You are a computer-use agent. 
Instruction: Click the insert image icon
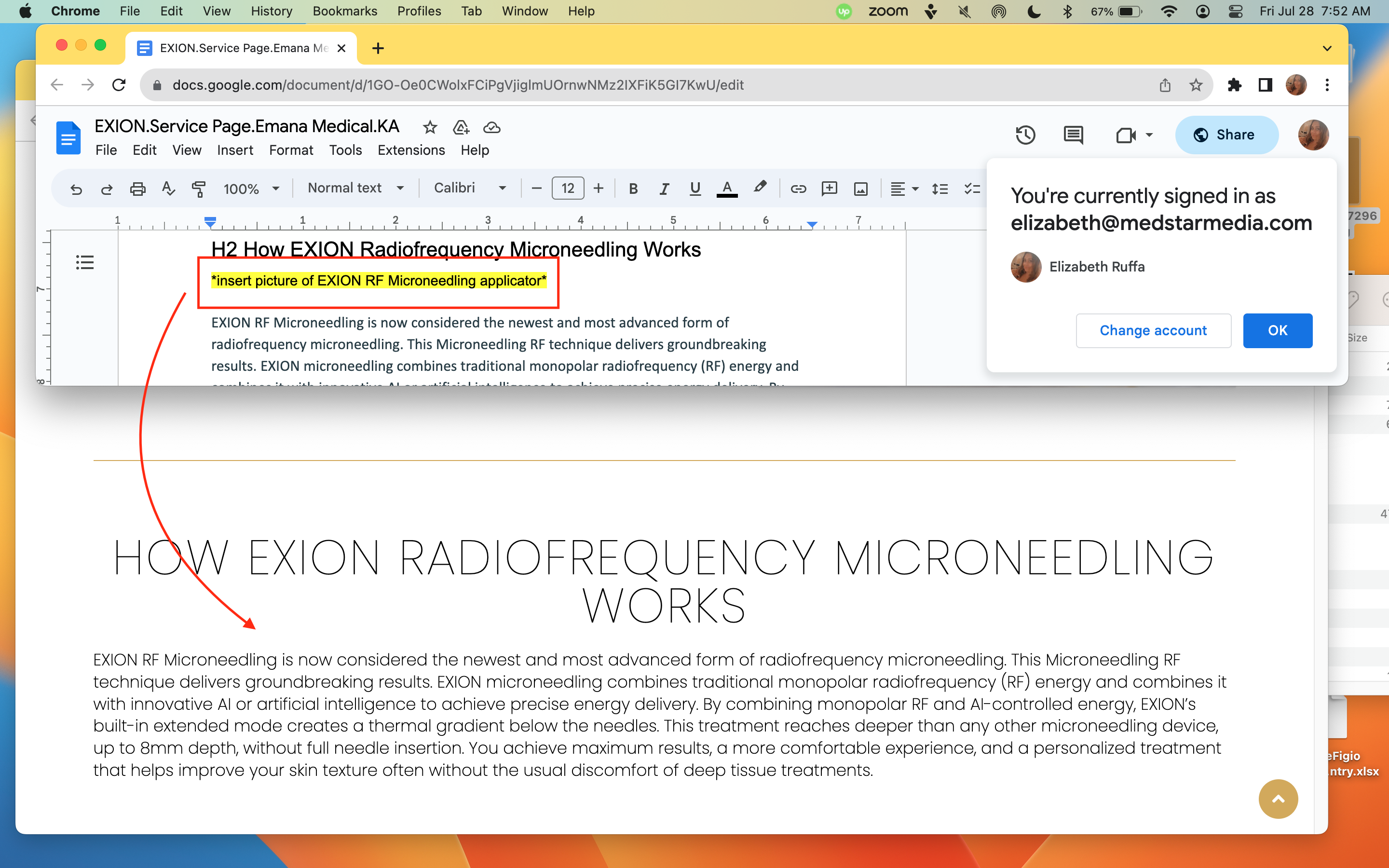point(860,188)
